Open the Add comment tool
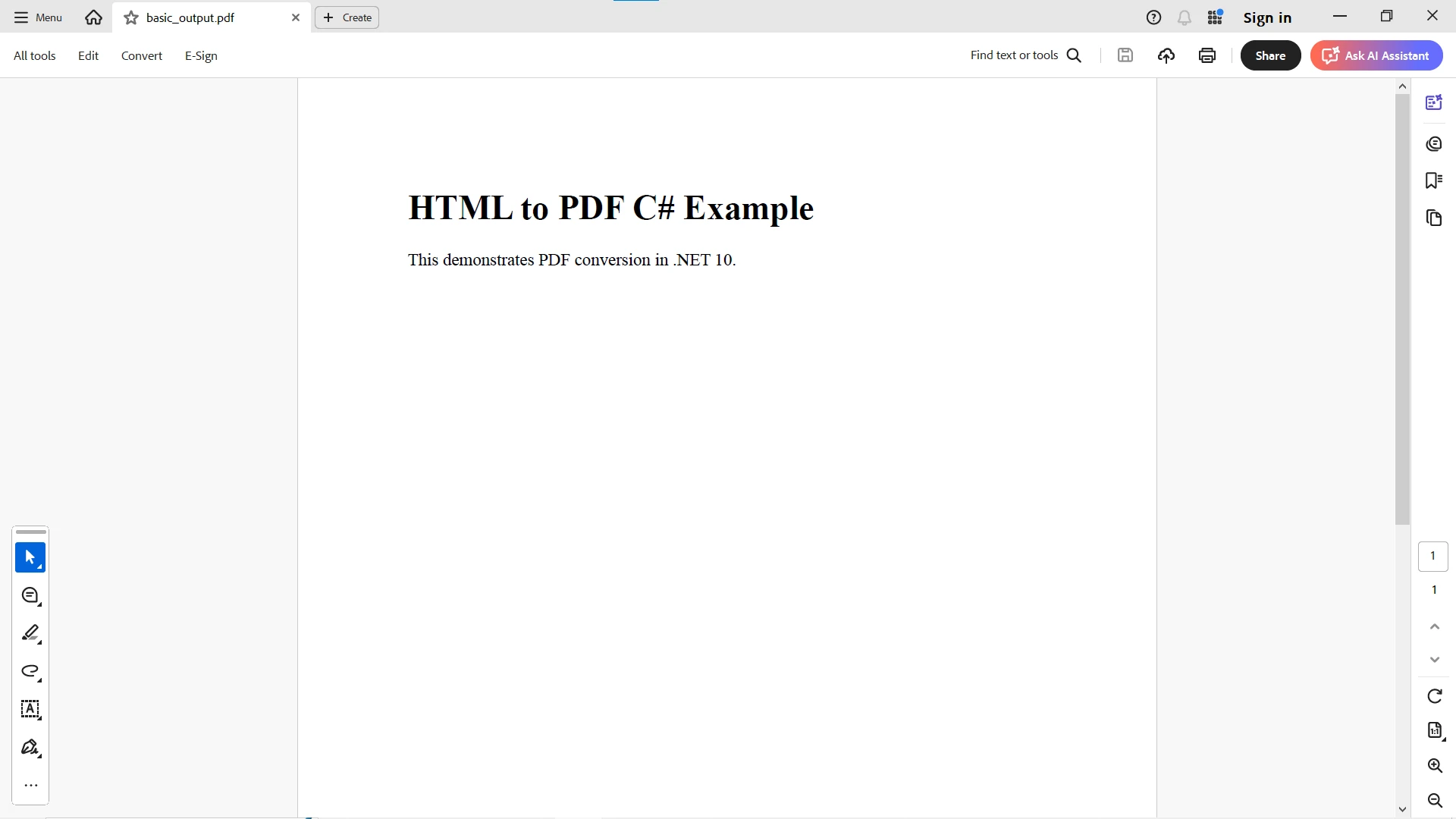This screenshot has height=819, width=1456. [30, 596]
